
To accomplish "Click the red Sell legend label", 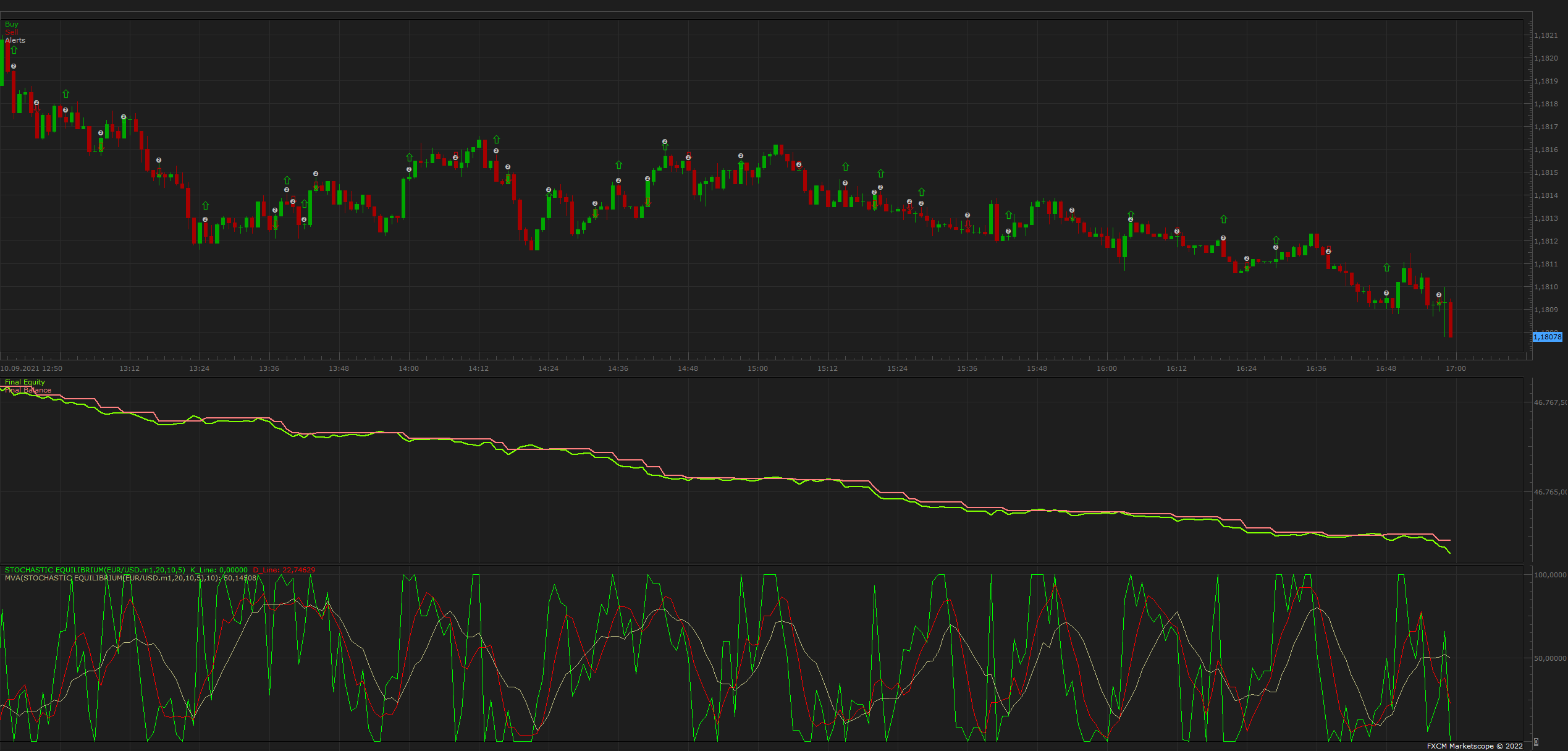I will tap(12, 32).
